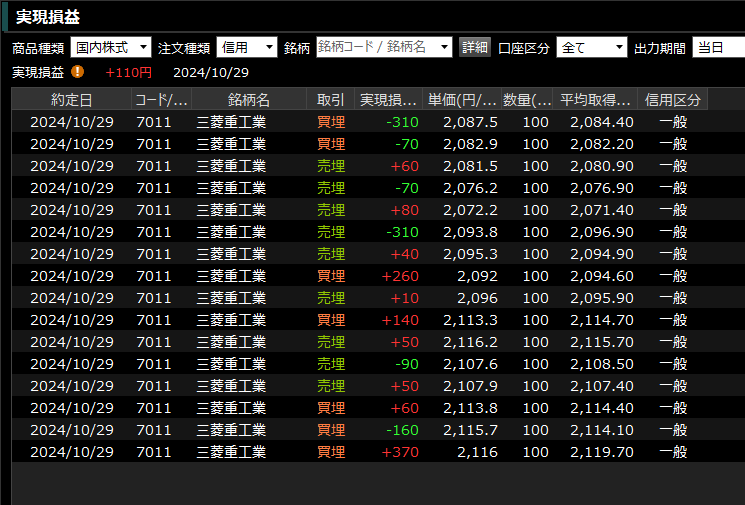
Task: Open the 出力期間 dropdown showing 当日
Action: tap(718, 48)
